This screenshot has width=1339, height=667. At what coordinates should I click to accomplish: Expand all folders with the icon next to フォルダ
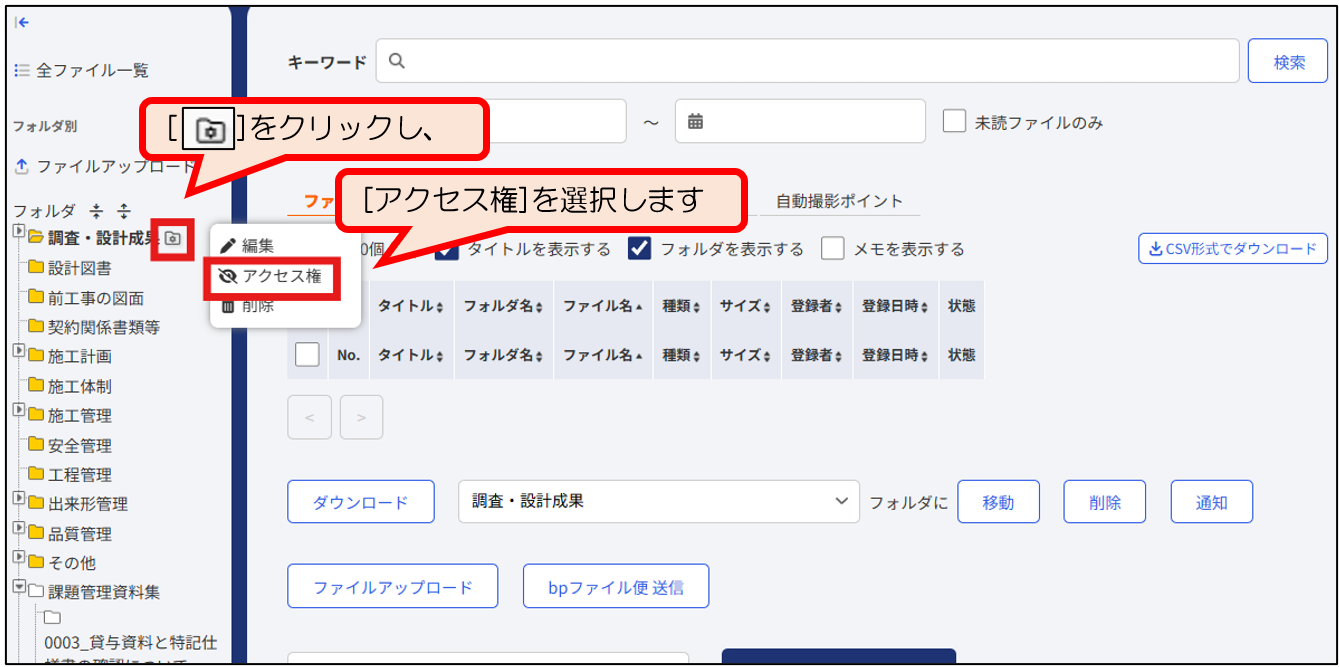97,211
